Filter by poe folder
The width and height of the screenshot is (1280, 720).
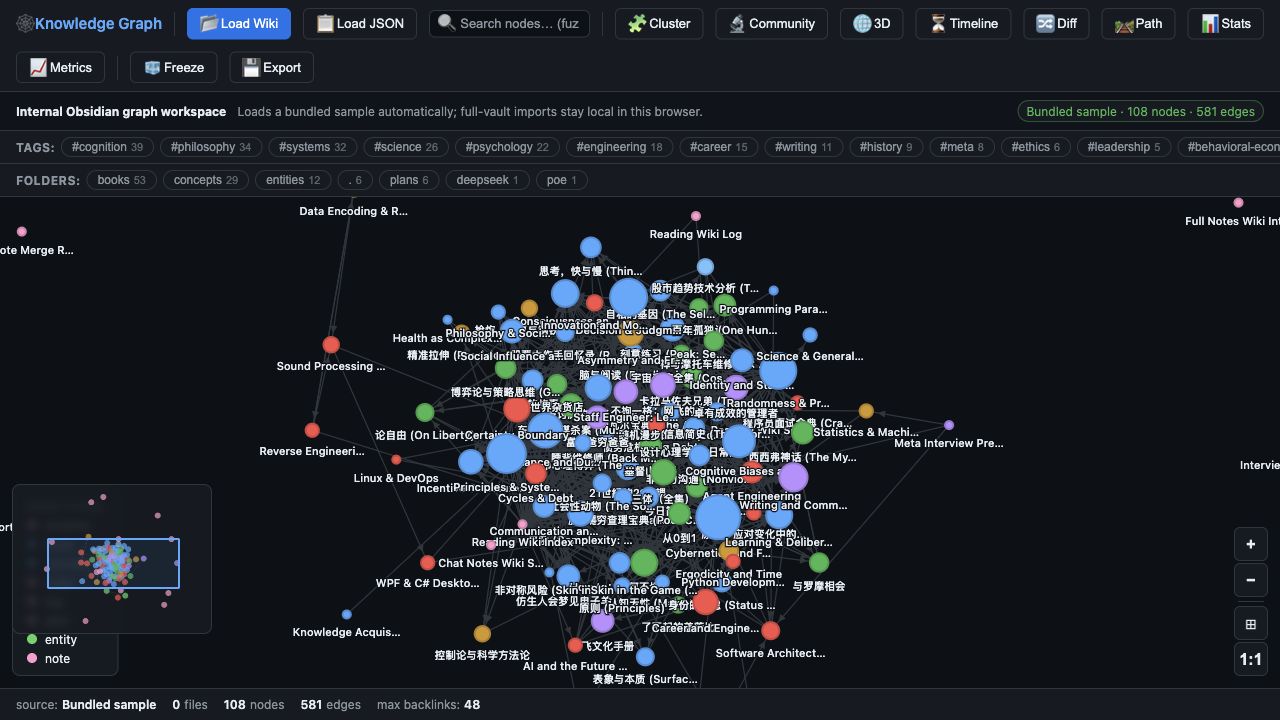coord(561,180)
